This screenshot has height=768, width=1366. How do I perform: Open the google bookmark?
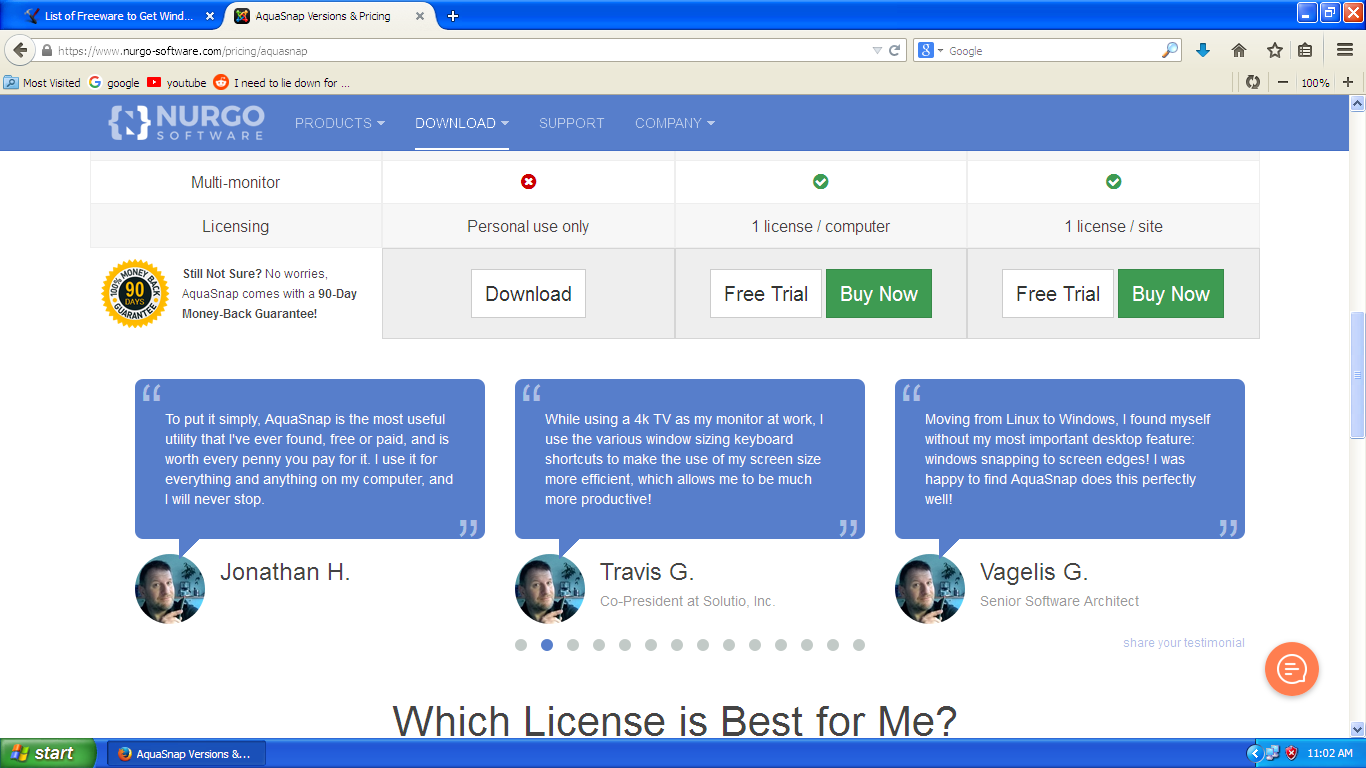point(114,83)
